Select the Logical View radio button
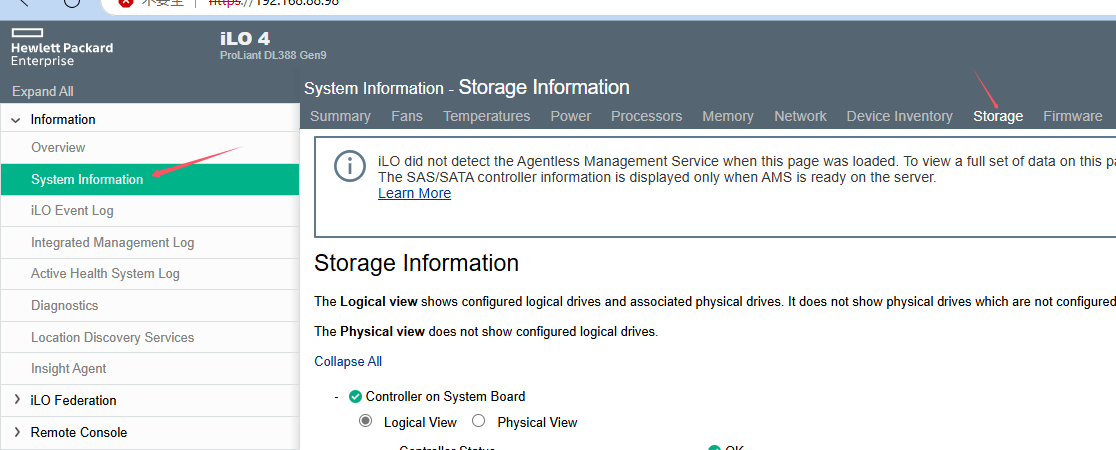 pyautogui.click(x=366, y=421)
